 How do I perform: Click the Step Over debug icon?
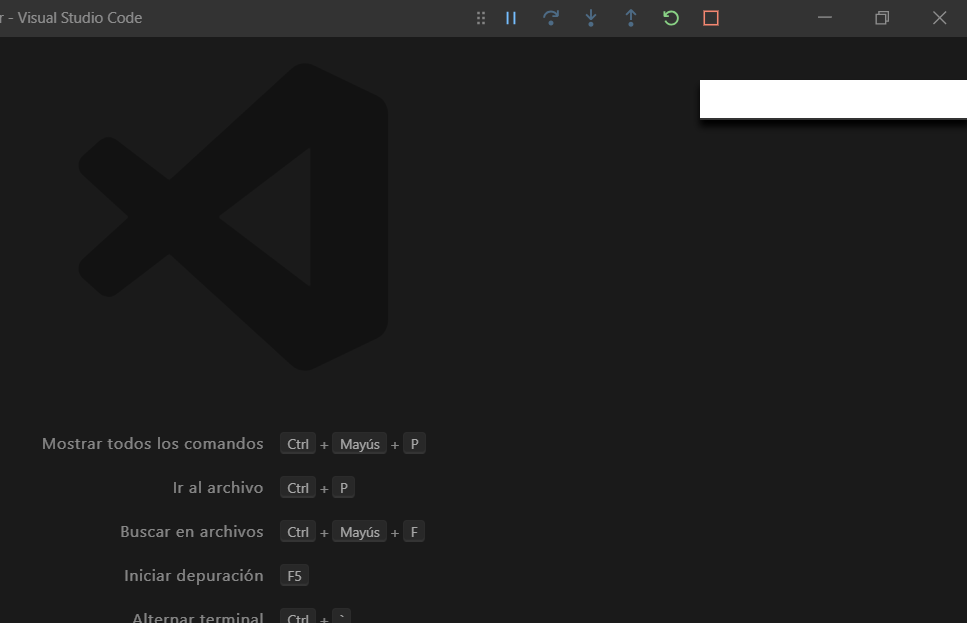click(551, 17)
